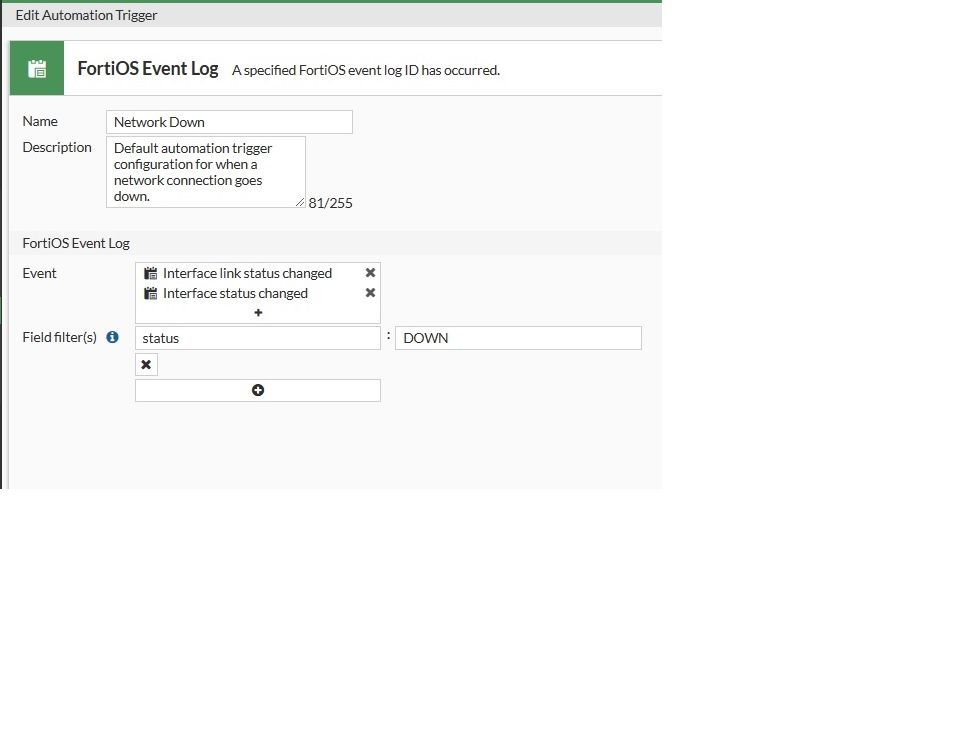Edit the Name field 'Network Down'

229,122
